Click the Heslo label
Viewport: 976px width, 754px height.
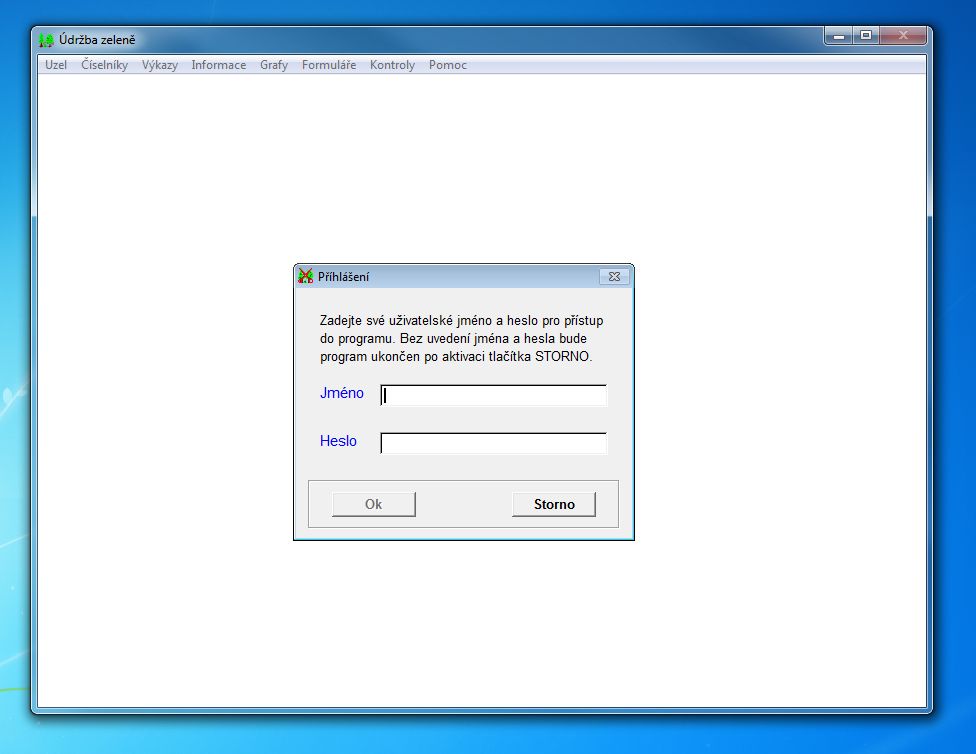pos(338,441)
